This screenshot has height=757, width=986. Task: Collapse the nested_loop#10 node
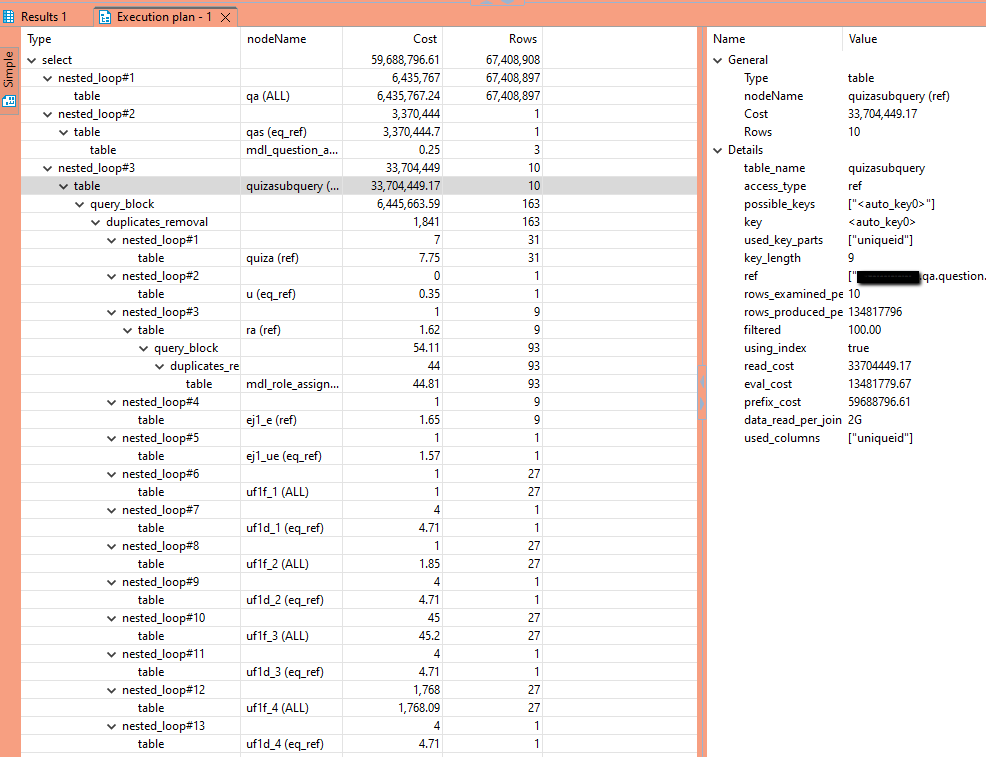click(112, 619)
